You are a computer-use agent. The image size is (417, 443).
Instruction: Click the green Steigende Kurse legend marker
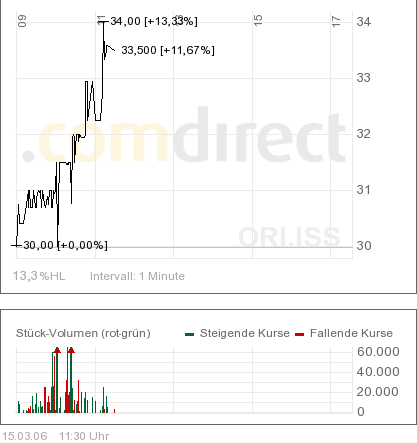[x=189, y=334]
